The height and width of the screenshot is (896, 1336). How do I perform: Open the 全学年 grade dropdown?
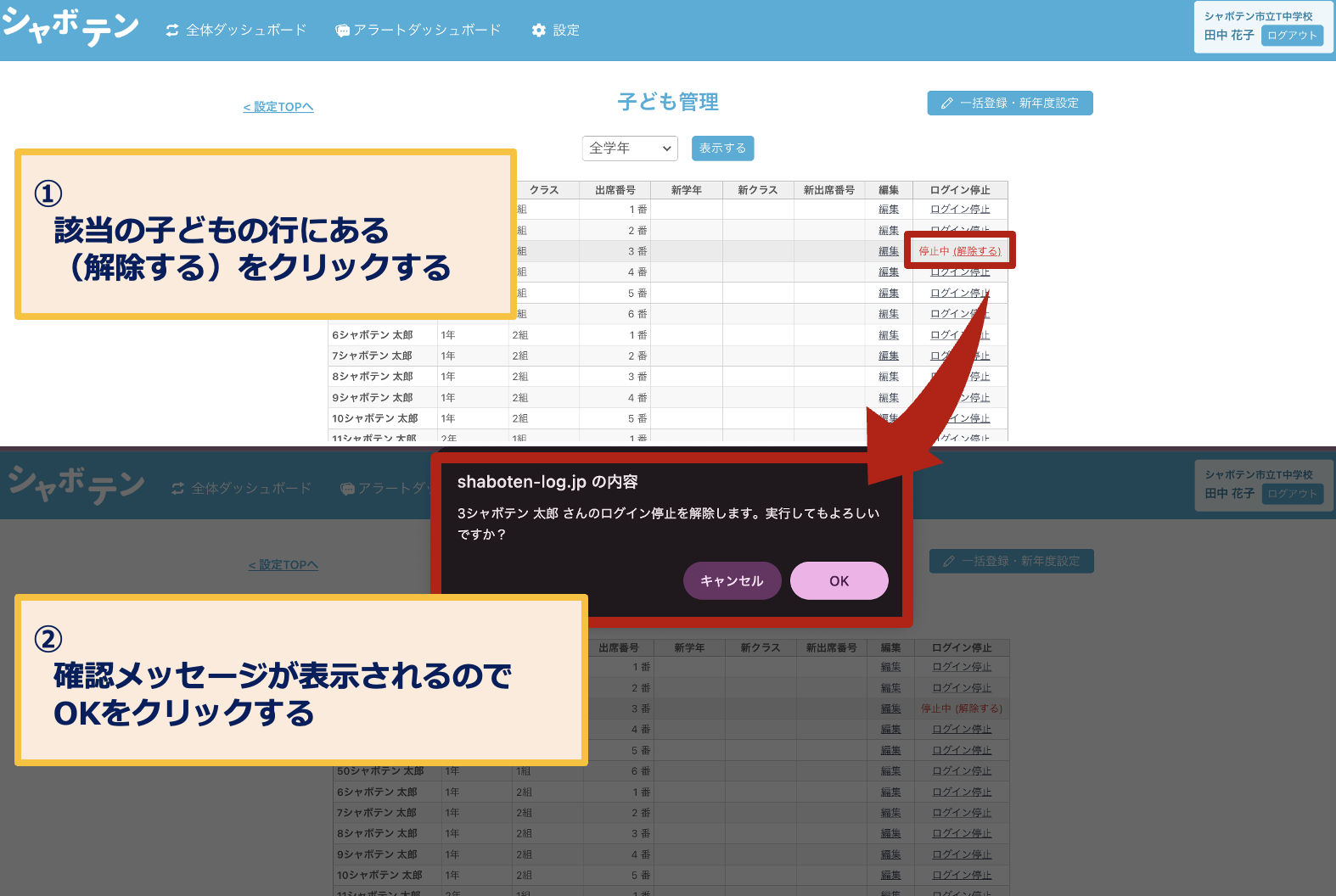(630, 148)
